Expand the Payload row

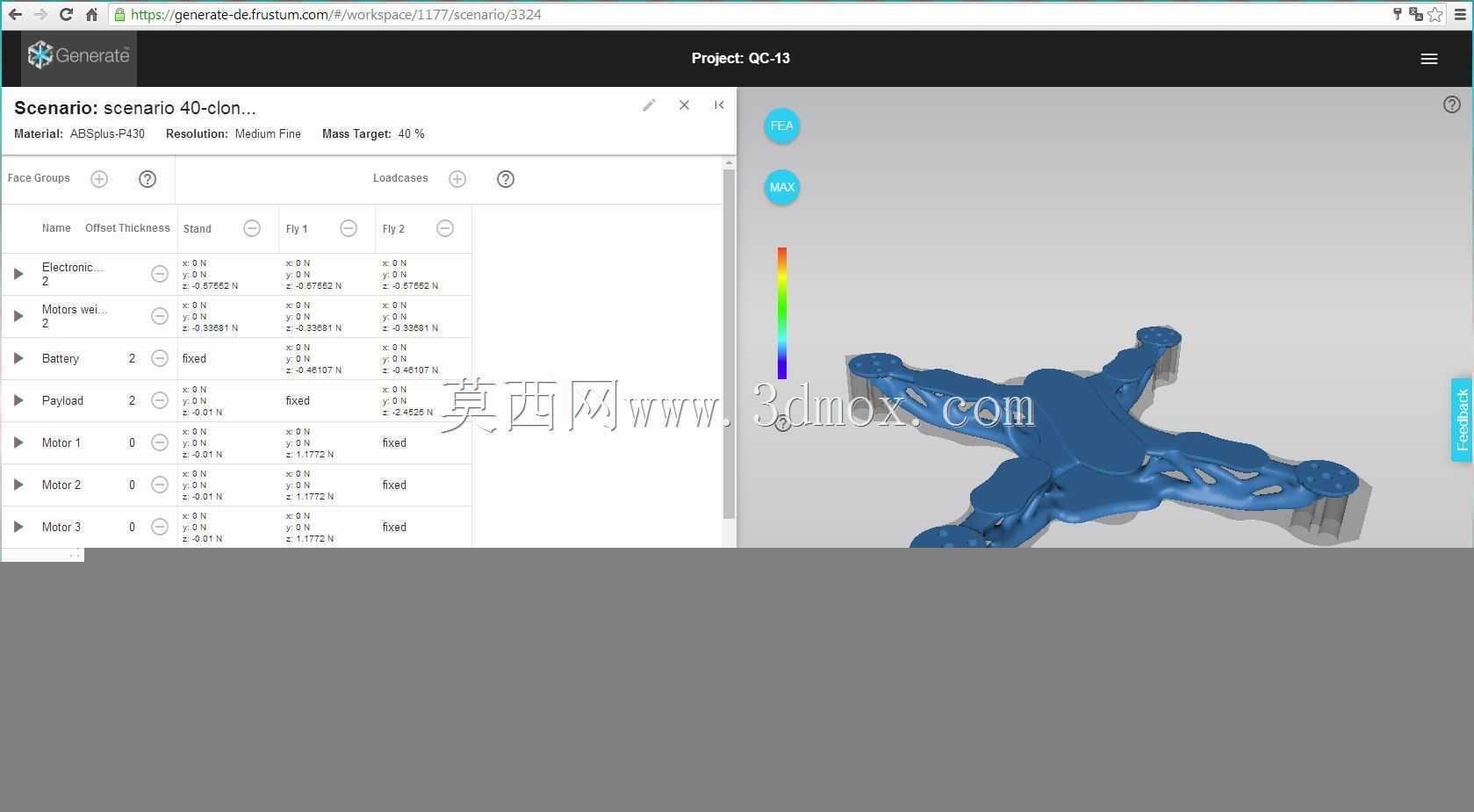18,400
